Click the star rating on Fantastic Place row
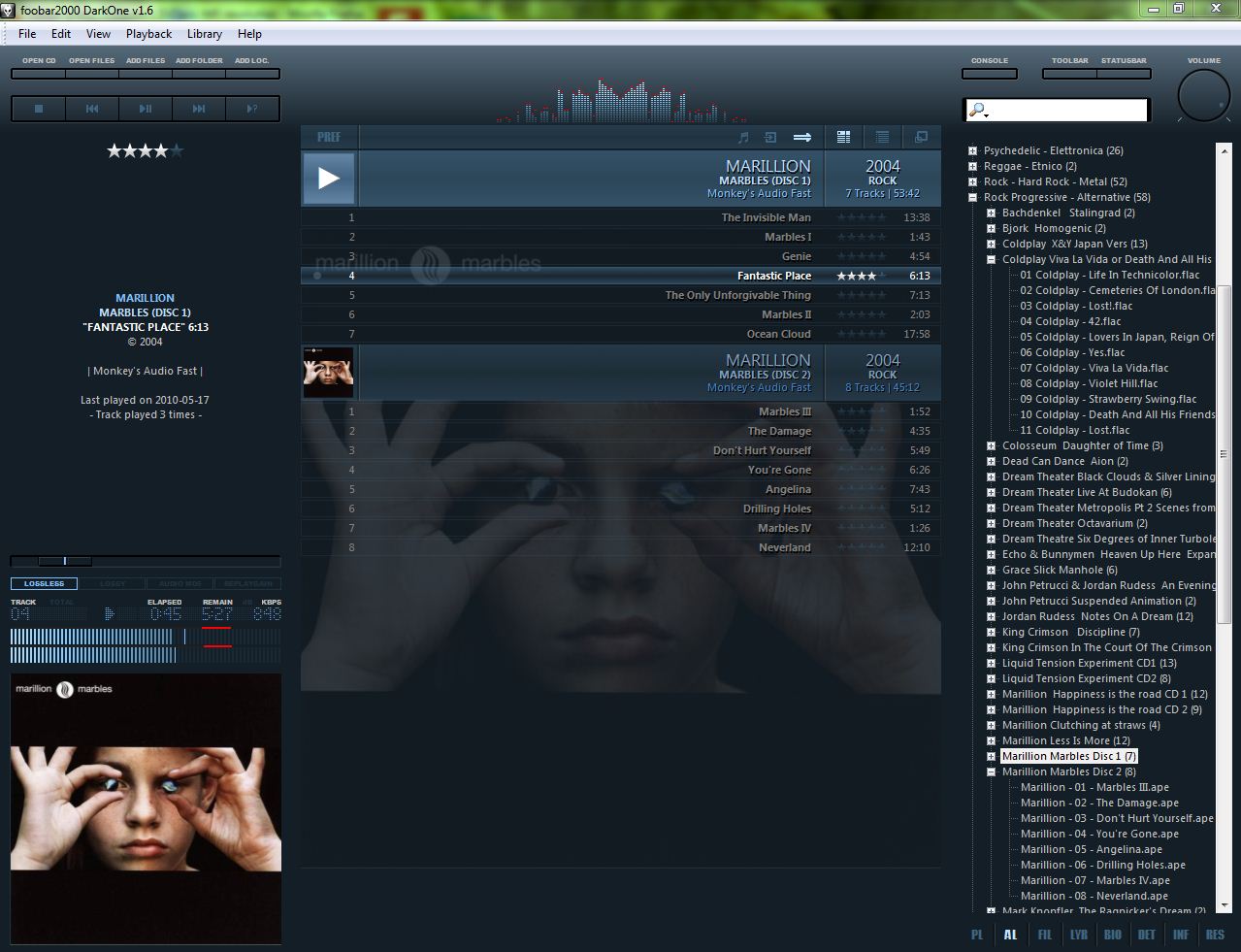The image size is (1241, 952). (862, 276)
